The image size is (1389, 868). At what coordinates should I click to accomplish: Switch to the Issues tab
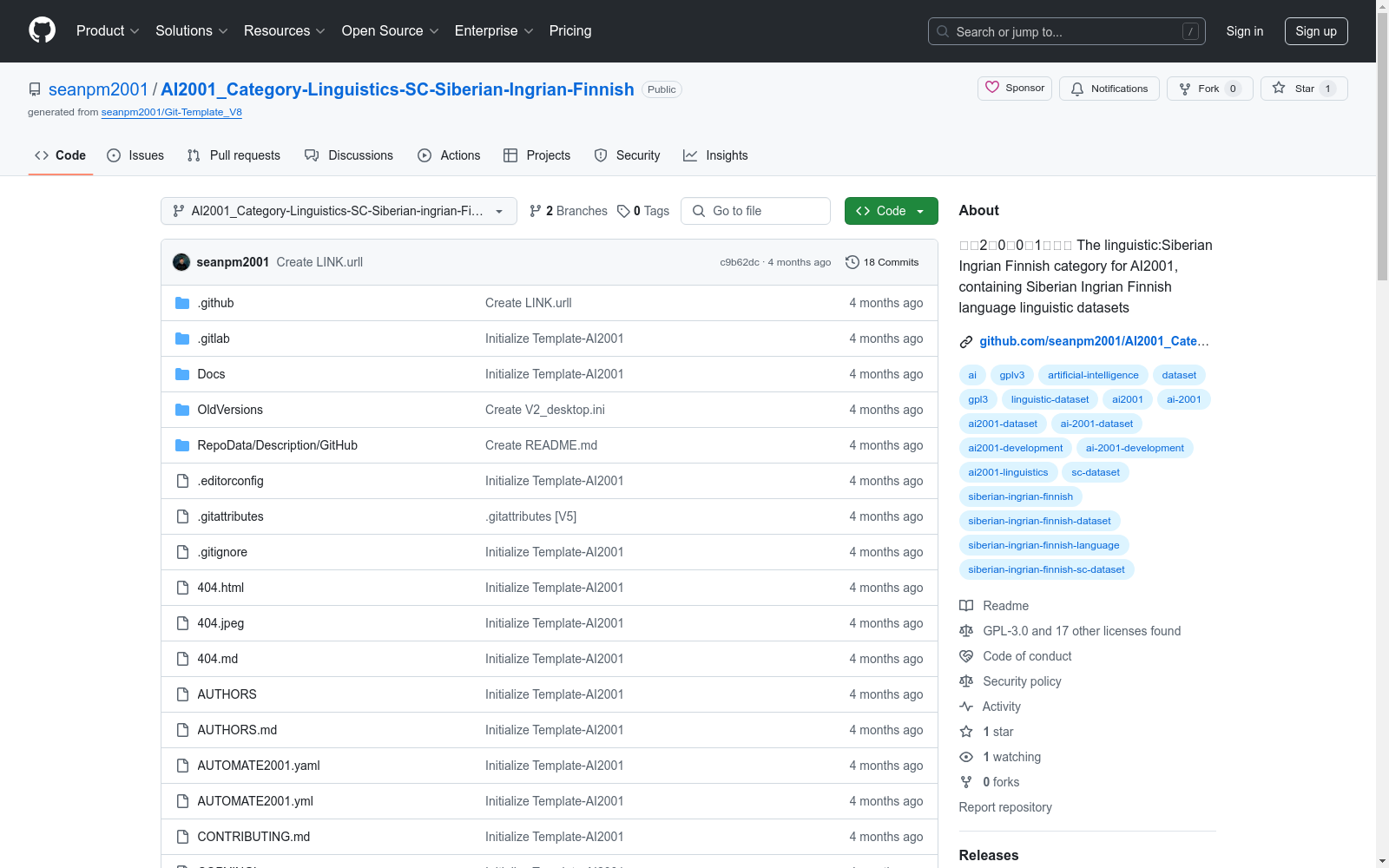point(135,155)
